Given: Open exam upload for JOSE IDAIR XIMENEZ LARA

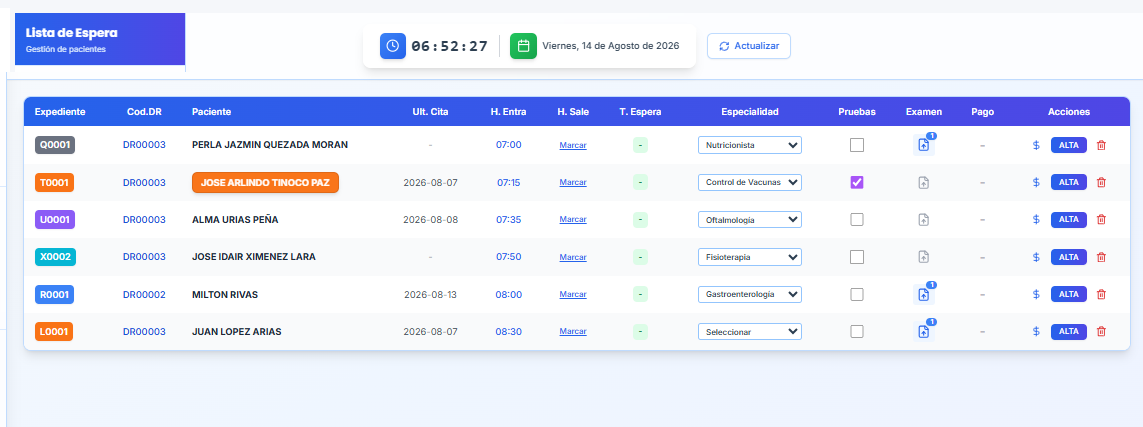Looking at the screenshot, I should [x=924, y=256].
